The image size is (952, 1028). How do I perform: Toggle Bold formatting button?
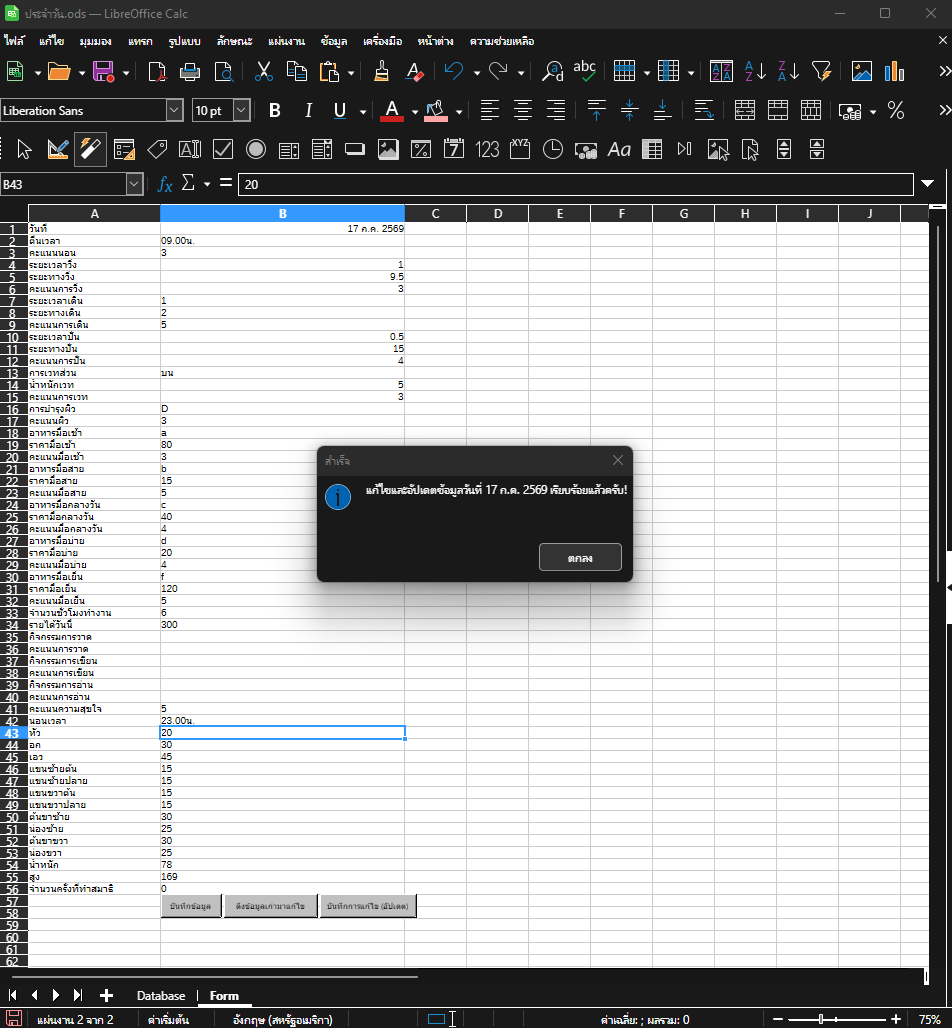(275, 111)
